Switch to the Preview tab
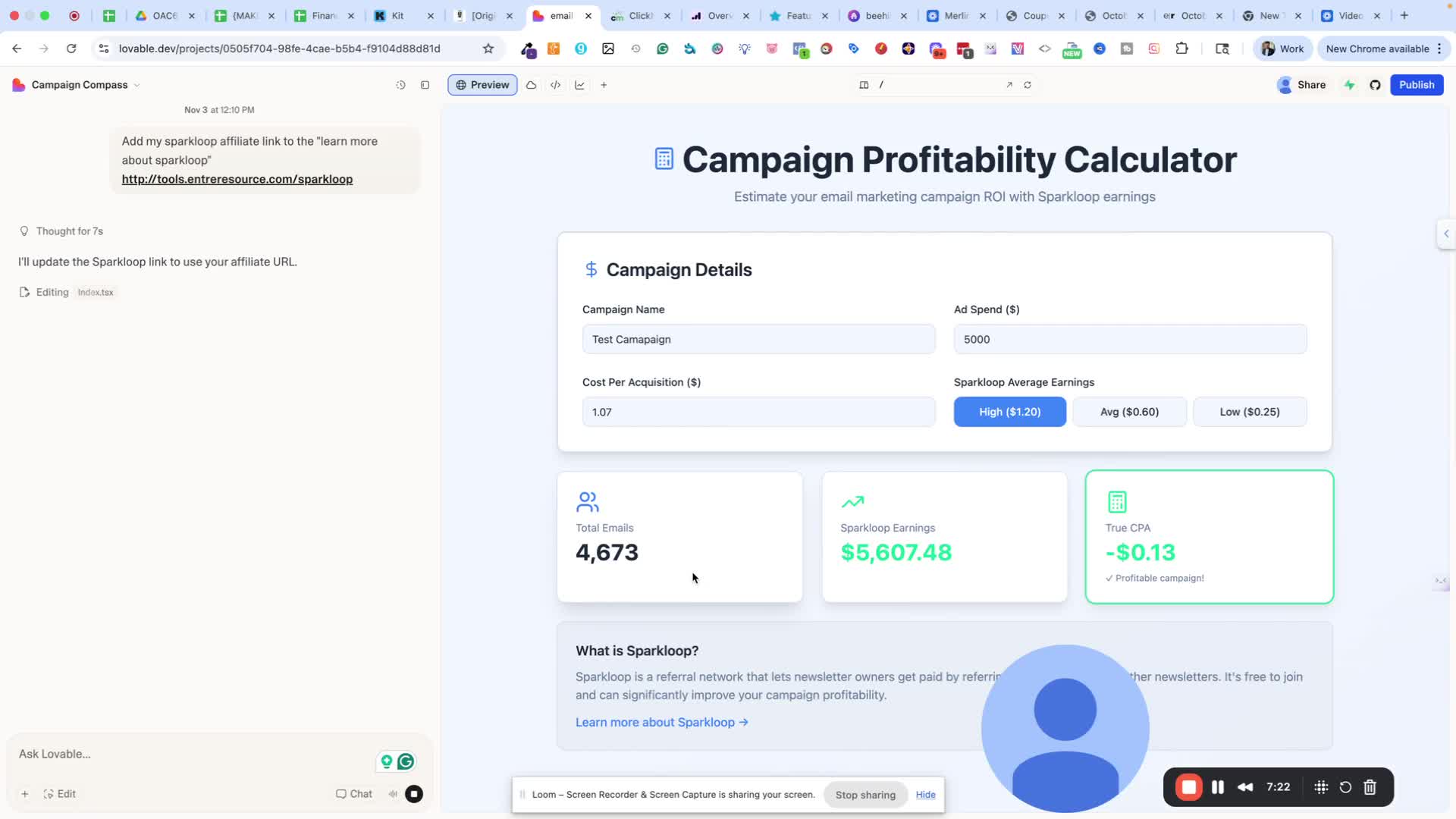Screen dimensions: 1456x819 pyautogui.click(x=482, y=85)
